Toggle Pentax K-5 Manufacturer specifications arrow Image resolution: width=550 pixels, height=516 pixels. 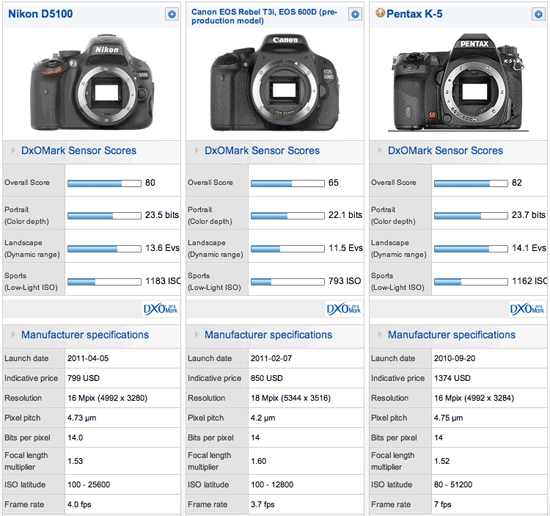coord(380,335)
